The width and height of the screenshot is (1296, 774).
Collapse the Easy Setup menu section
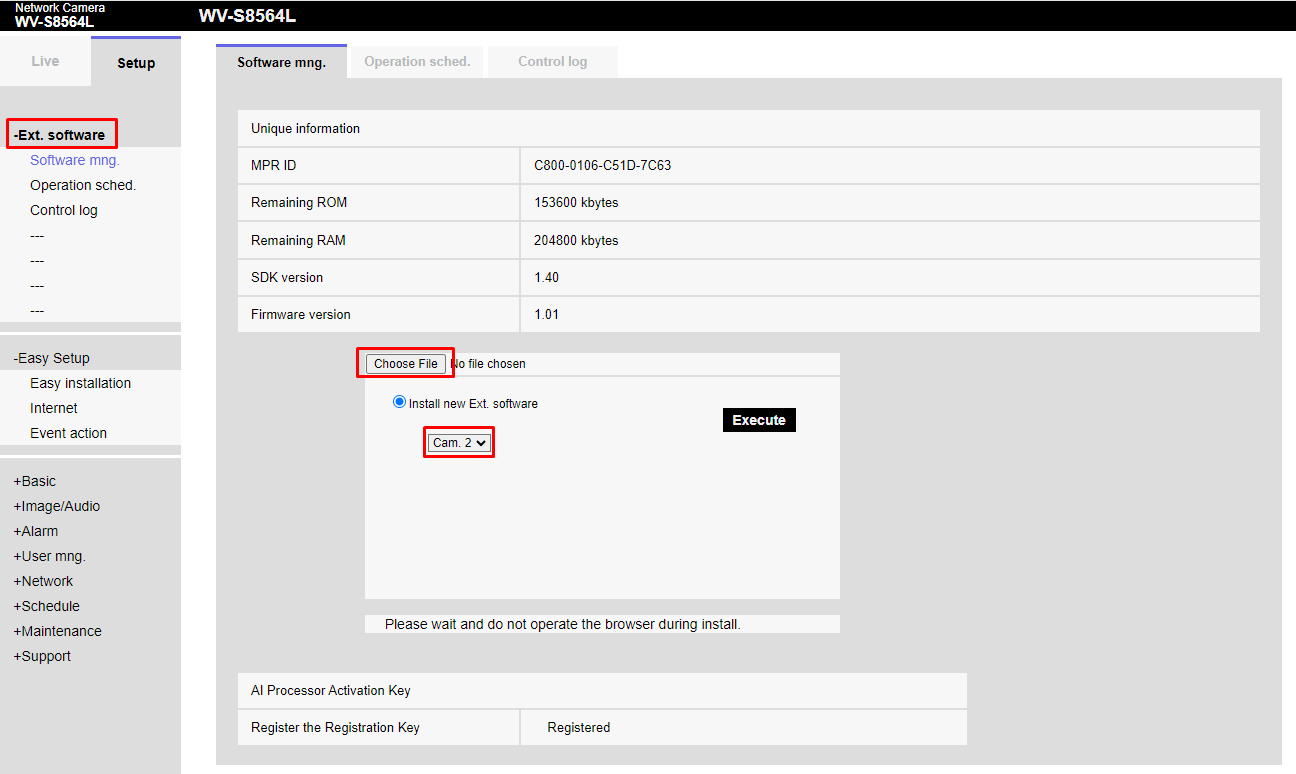pyautogui.click(x=52, y=358)
